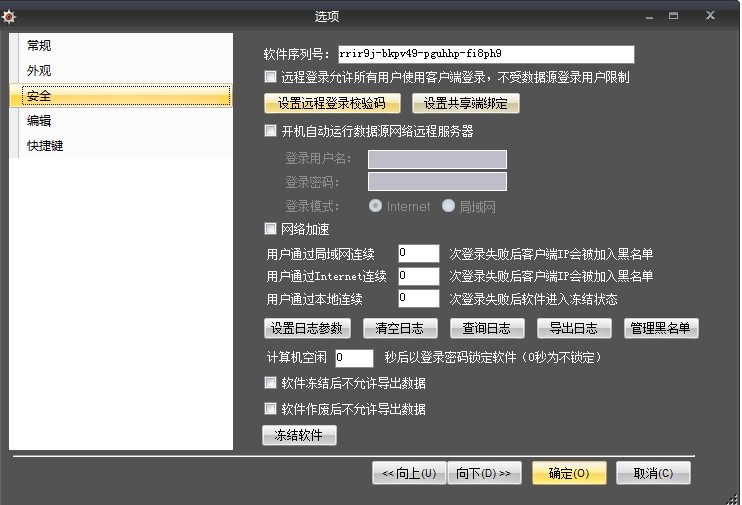Click 清空日志 button

pyautogui.click(x=400, y=328)
